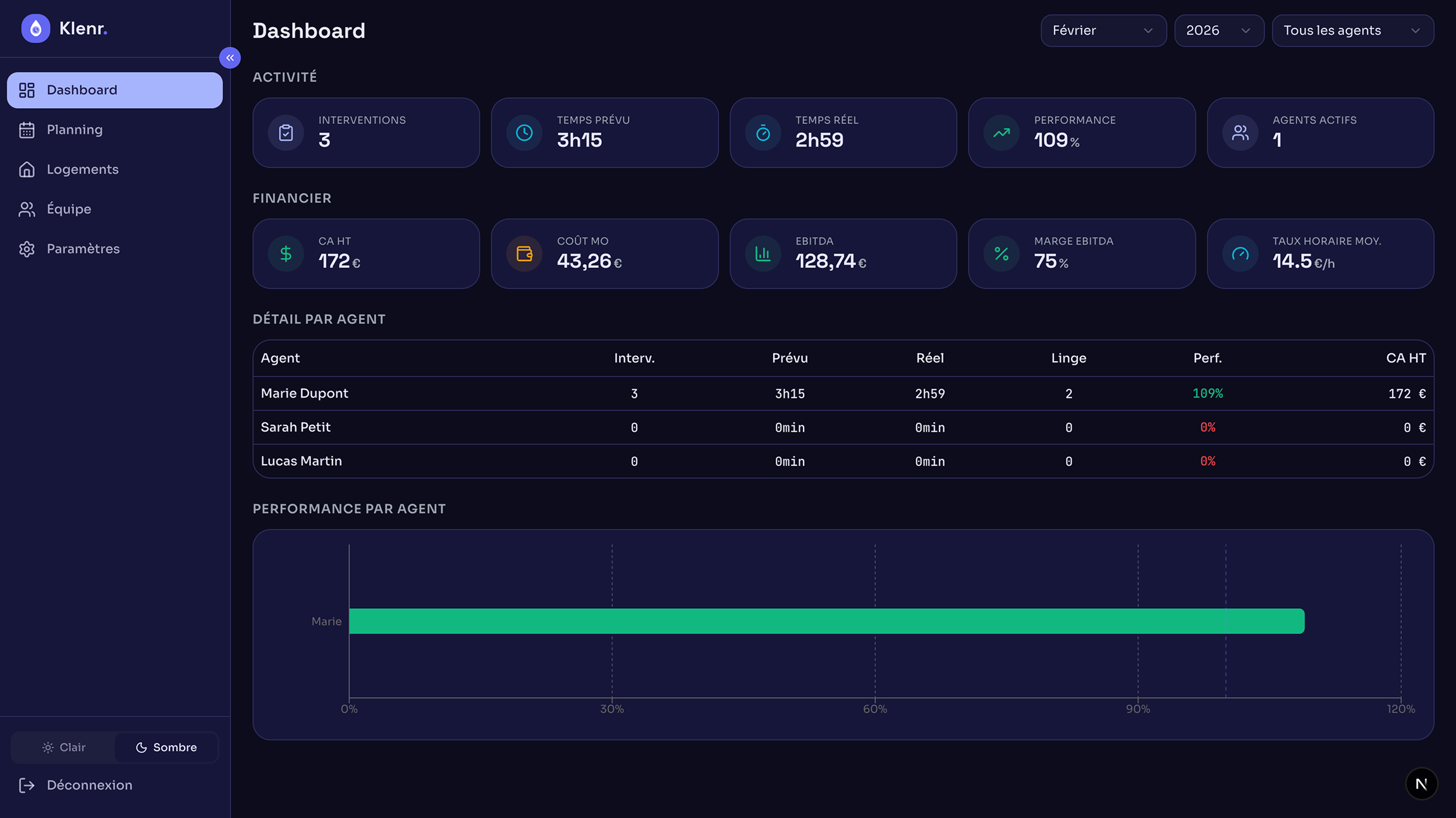
Task: Select the Klenr logo water drop icon
Action: 35,28
